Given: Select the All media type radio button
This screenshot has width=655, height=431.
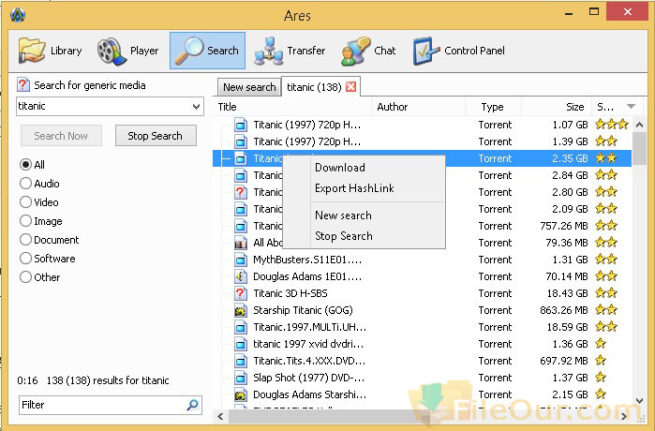Looking at the screenshot, I should coord(26,165).
